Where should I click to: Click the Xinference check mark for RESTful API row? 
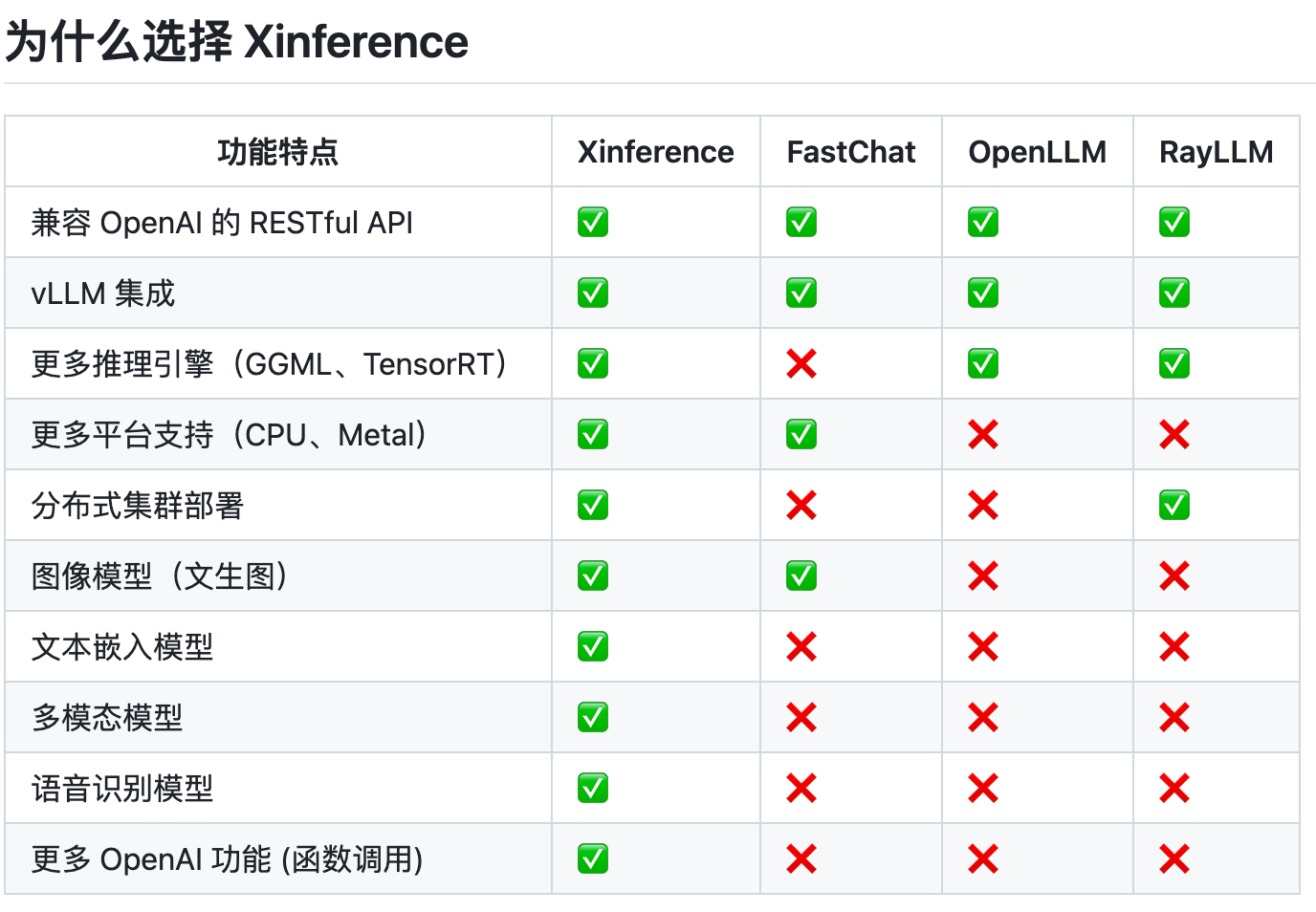coord(593,222)
